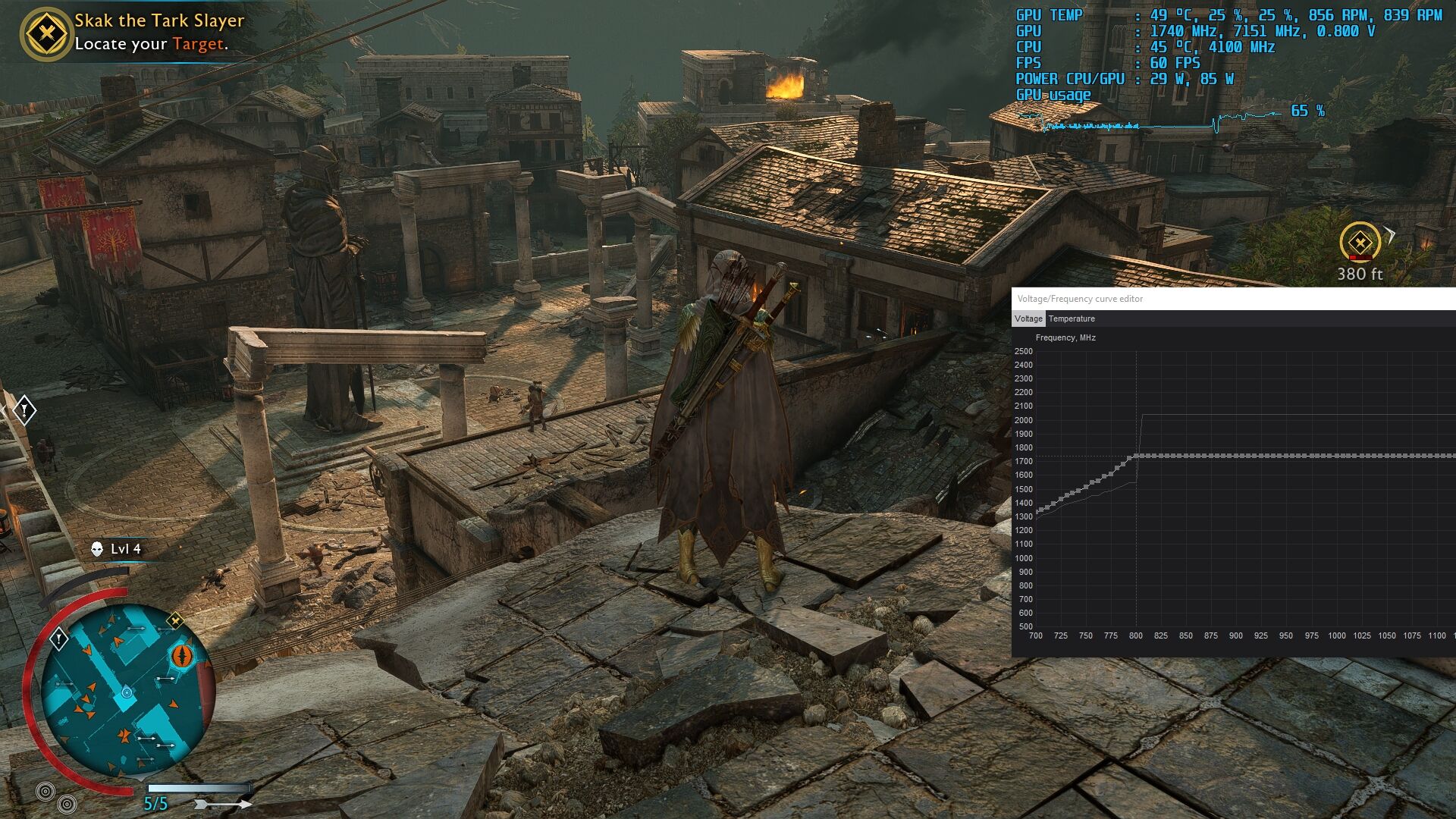Select the curve point at 800 mV
1456x819 pixels.
click(x=1136, y=457)
